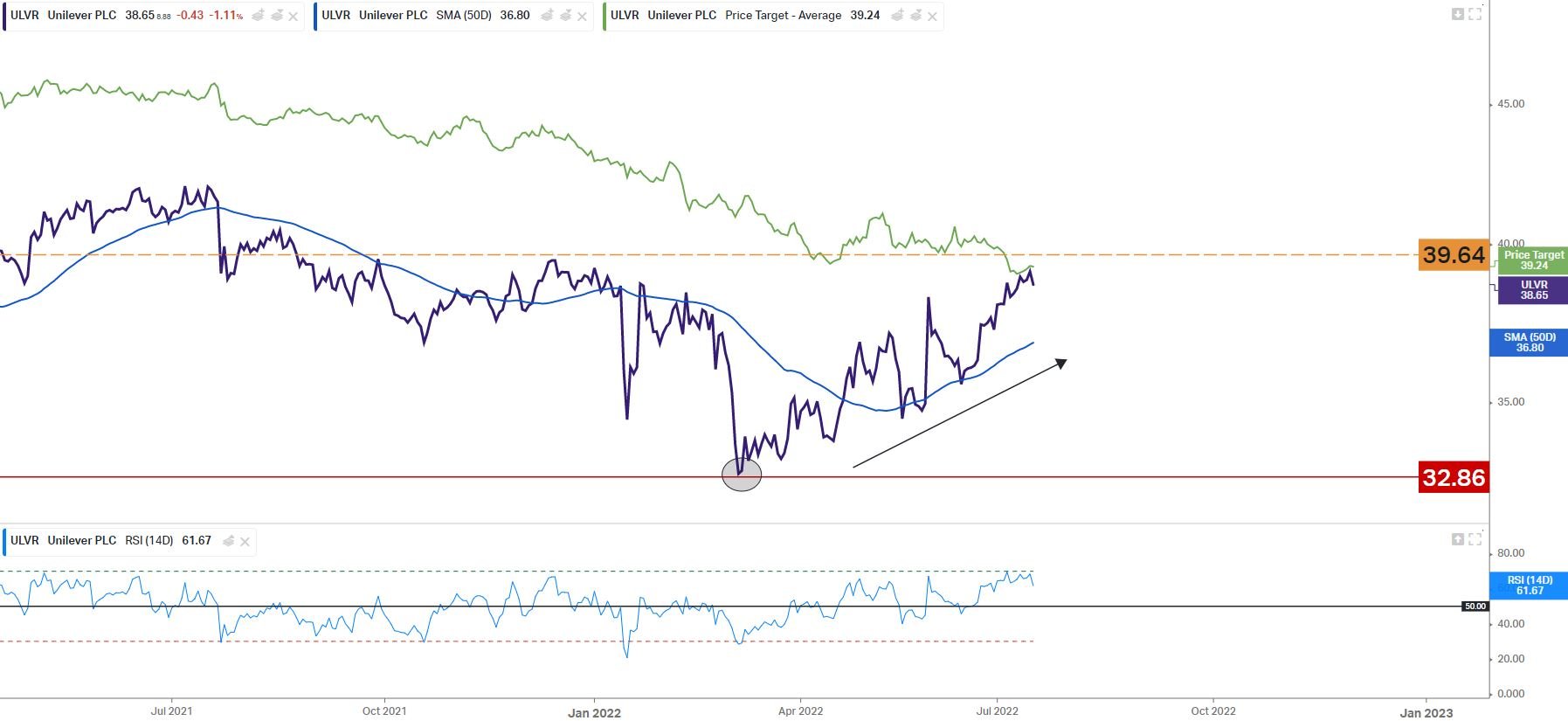This screenshot has width=1568, height=721.
Task: Click the 45.00 price axis label
Action: [x=1510, y=104]
